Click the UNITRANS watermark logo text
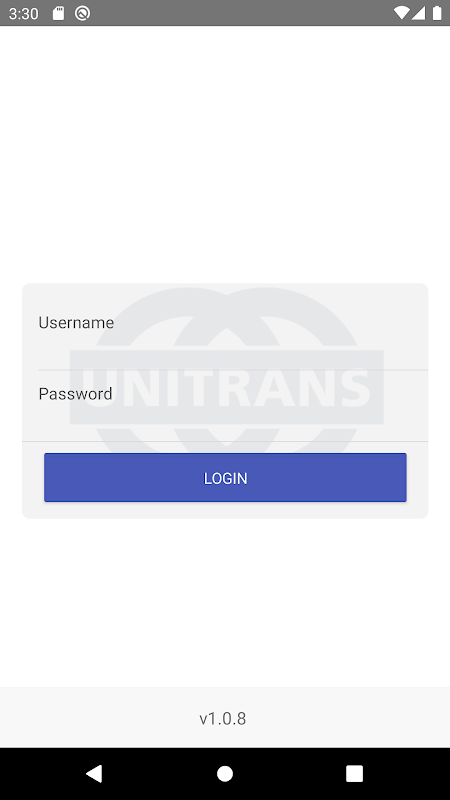 [x=227, y=387]
